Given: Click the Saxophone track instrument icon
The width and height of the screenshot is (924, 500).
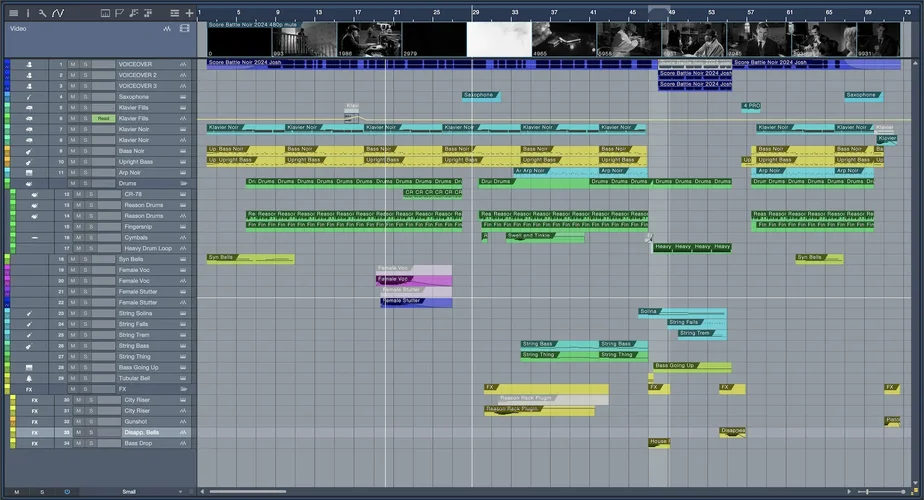Looking at the screenshot, I should tap(29, 97).
